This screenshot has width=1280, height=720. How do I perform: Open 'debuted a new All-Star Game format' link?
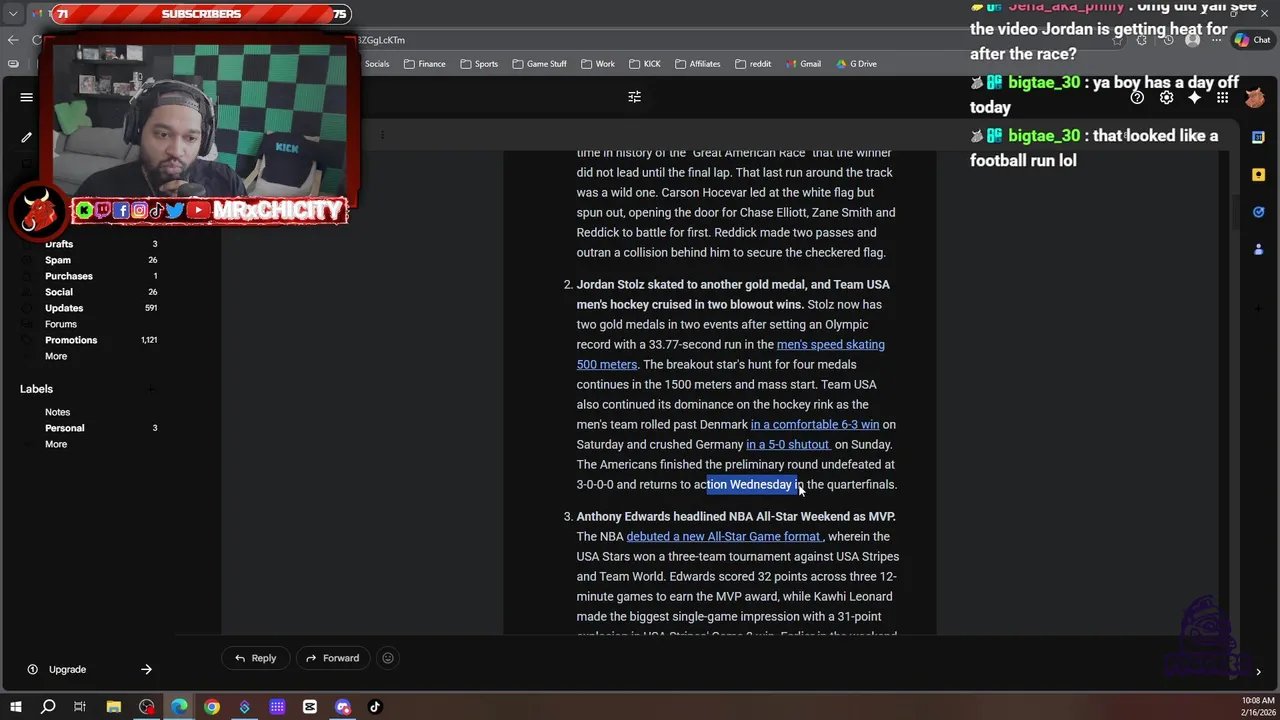[x=722, y=537]
